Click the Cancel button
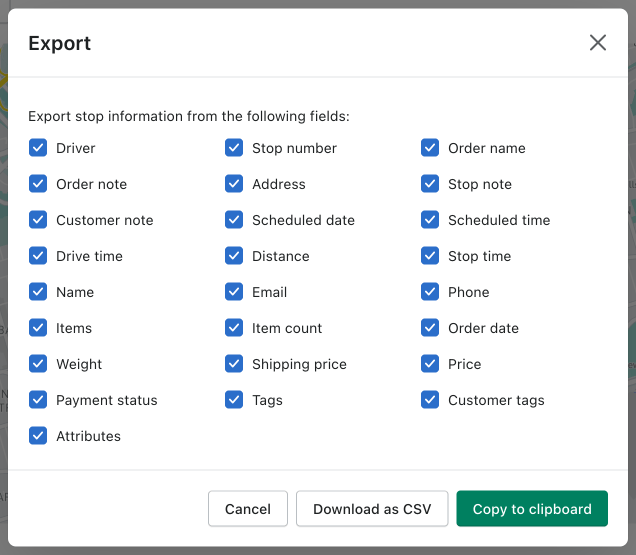636x555 pixels. 248,509
